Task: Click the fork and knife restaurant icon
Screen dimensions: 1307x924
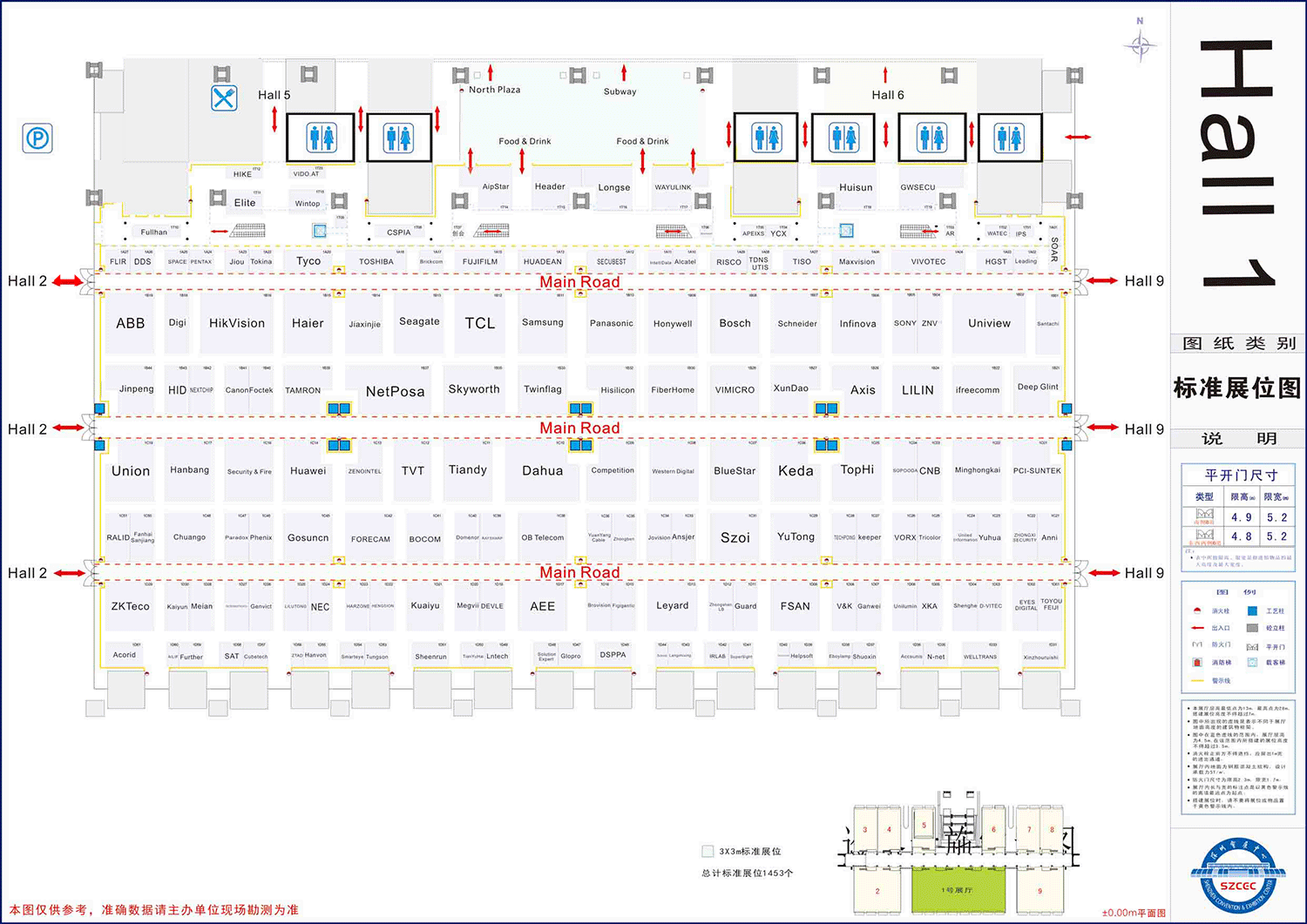Action: 224,98
